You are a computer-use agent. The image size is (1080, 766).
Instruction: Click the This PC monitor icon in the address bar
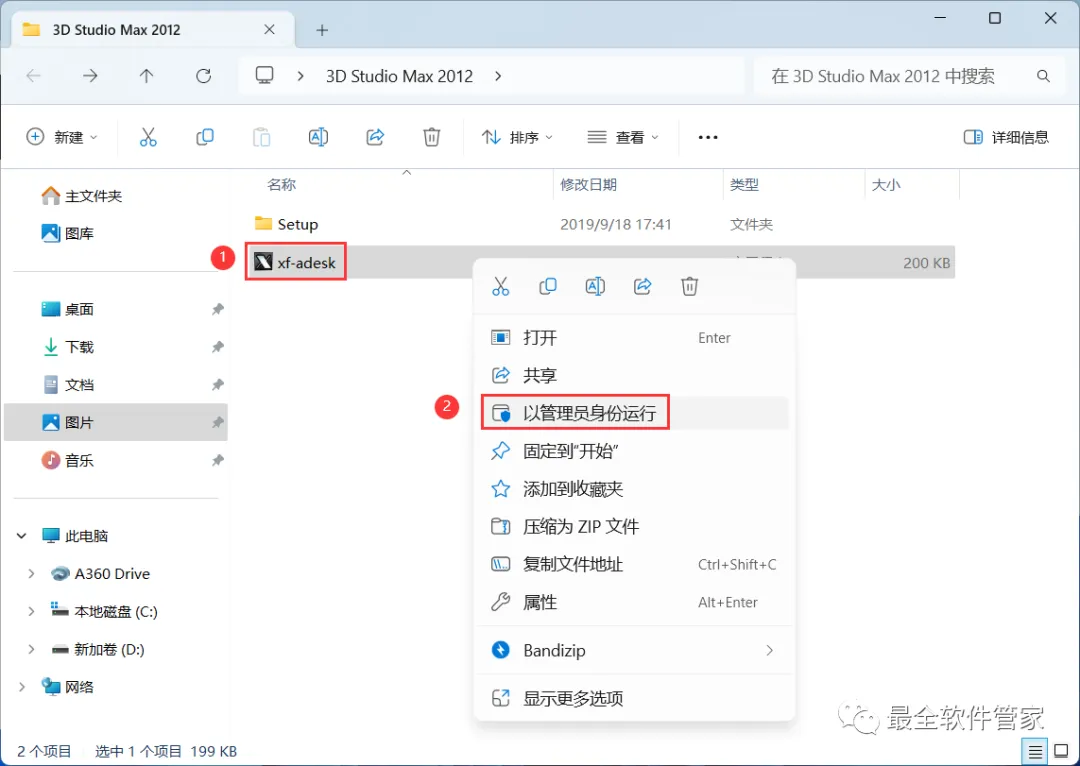point(264,76)
